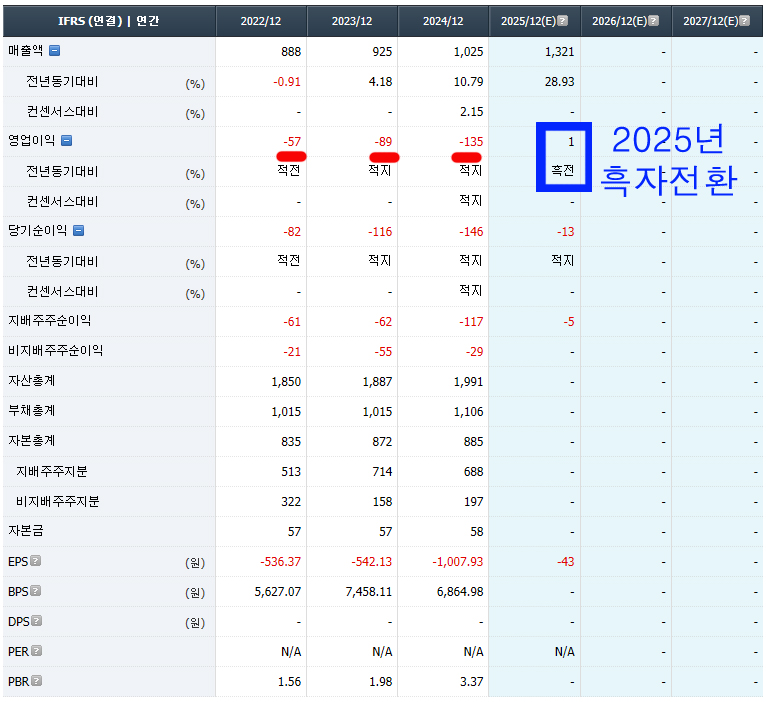This screenshot has height=702, width=766.
Task: Click 2022/12 operating profit value -57
Action: [292, 142]
